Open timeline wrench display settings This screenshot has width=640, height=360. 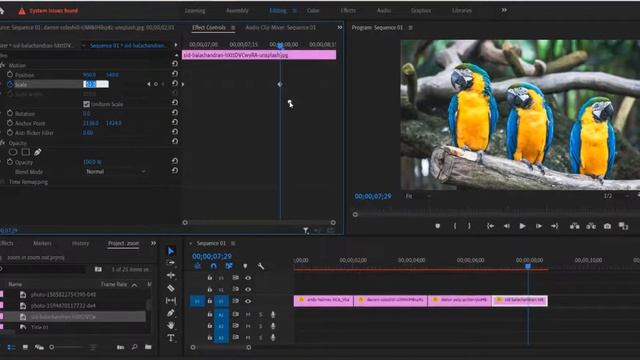click(260, 266)
